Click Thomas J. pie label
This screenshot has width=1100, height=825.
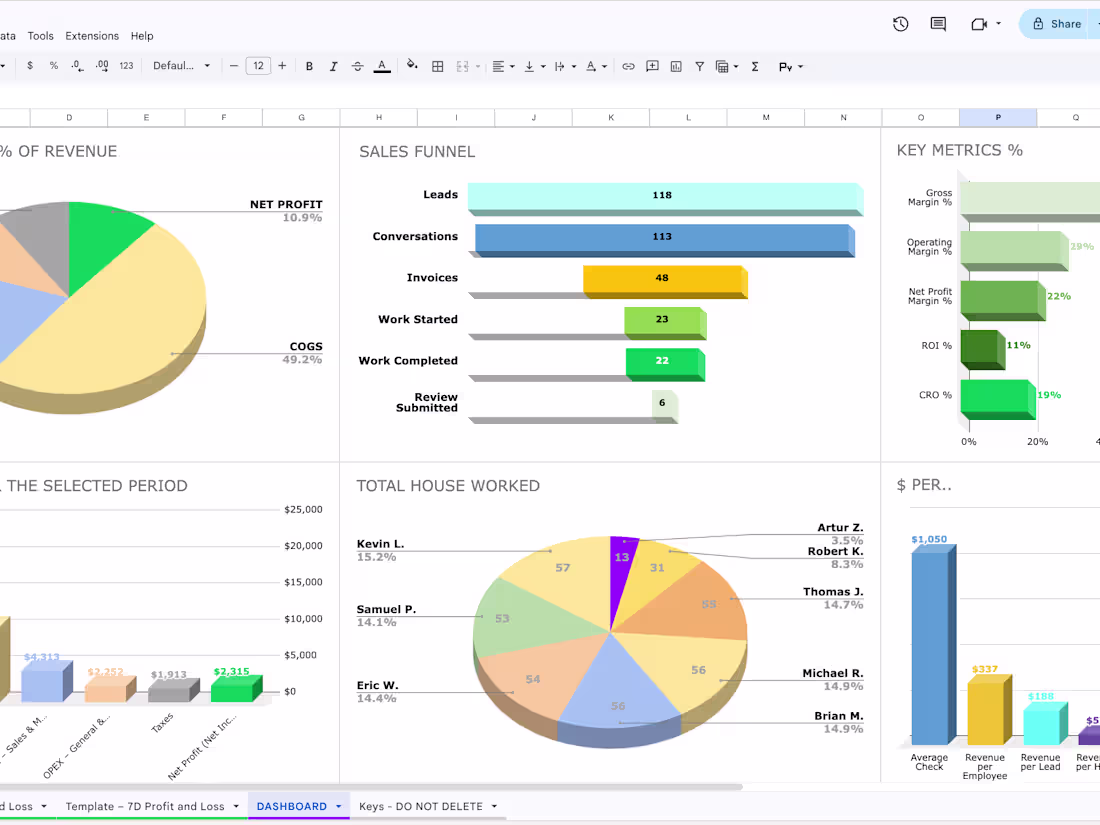tap(833, 591)
